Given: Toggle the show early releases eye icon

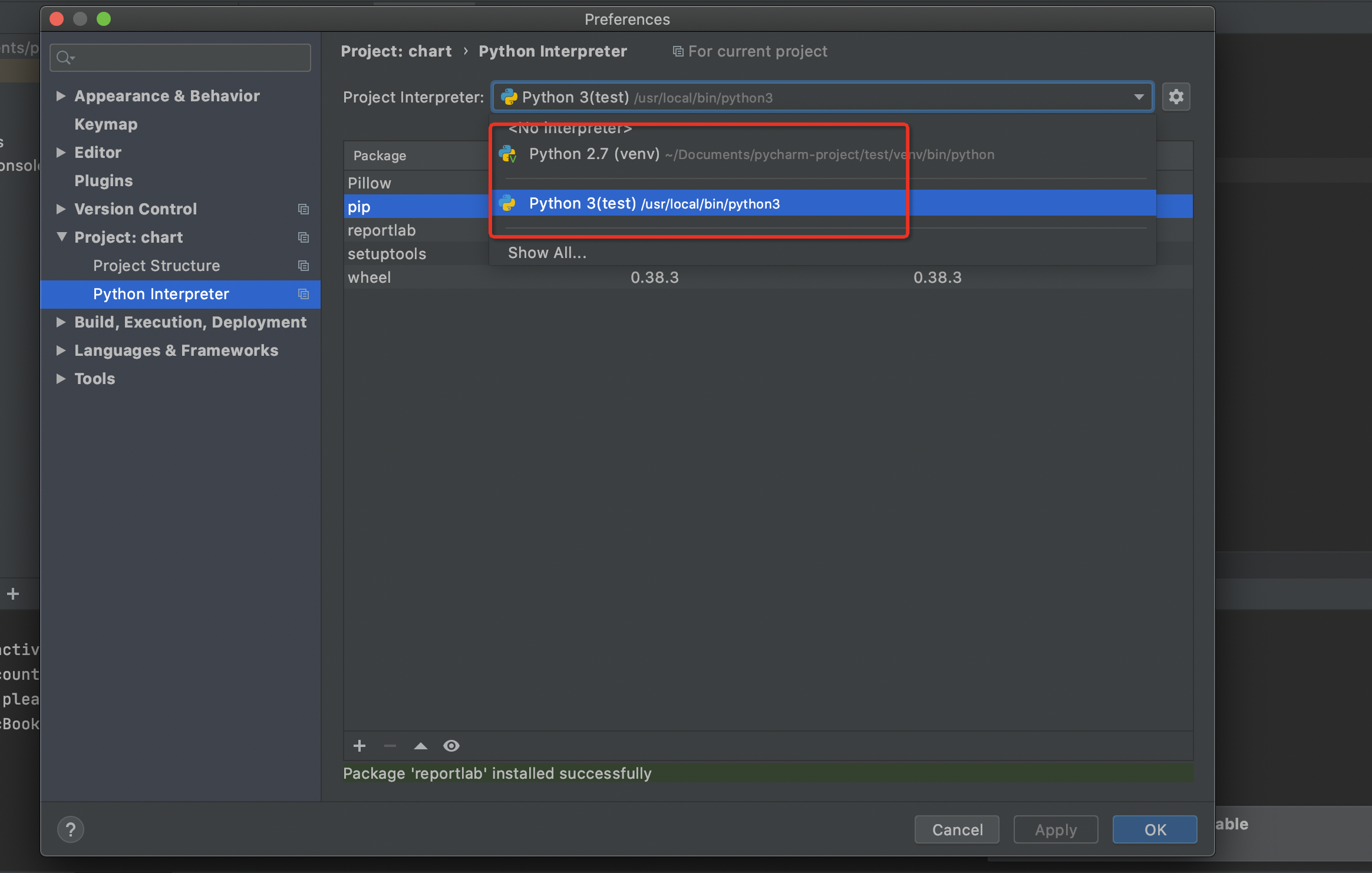Looking at the screenshot, I should coord(451,746).
